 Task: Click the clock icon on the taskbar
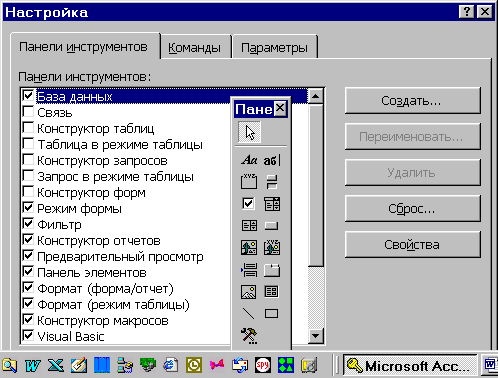point(194,365)
